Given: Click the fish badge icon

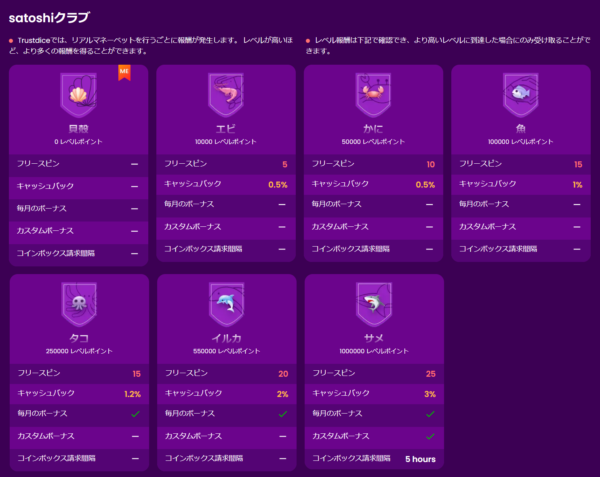Looking at the screenshot, I should point(520,95).
